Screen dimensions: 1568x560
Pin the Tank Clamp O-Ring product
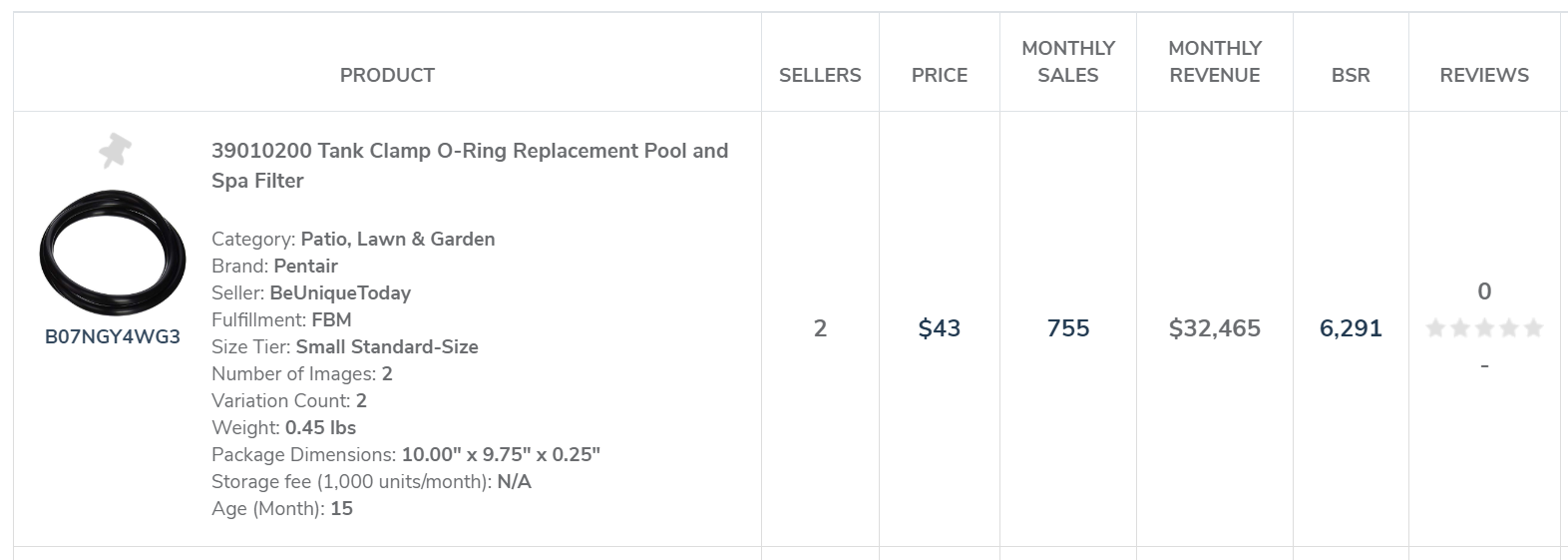pos(115,151)
